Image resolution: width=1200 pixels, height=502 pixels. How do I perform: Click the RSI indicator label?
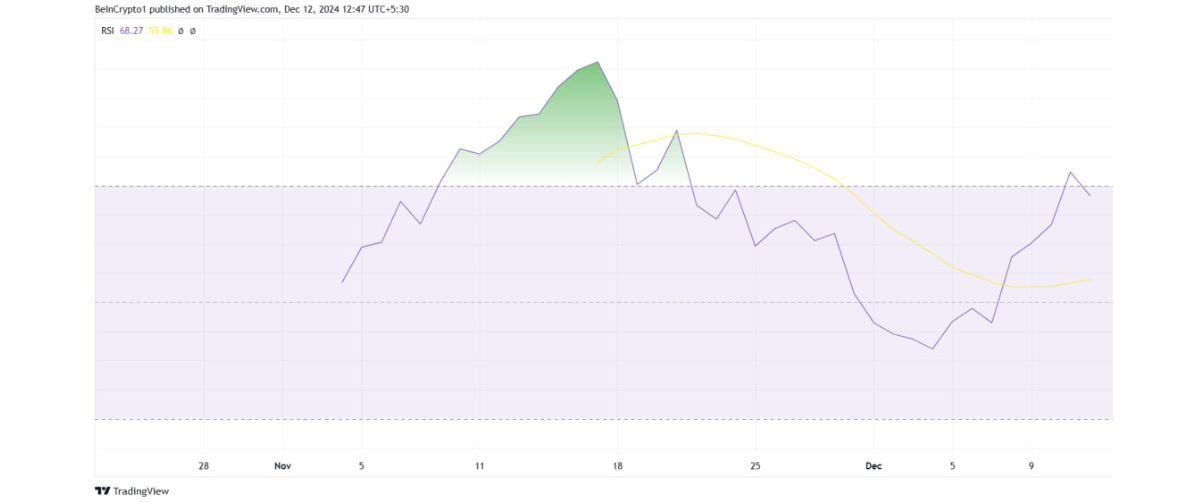pos(106,31)
